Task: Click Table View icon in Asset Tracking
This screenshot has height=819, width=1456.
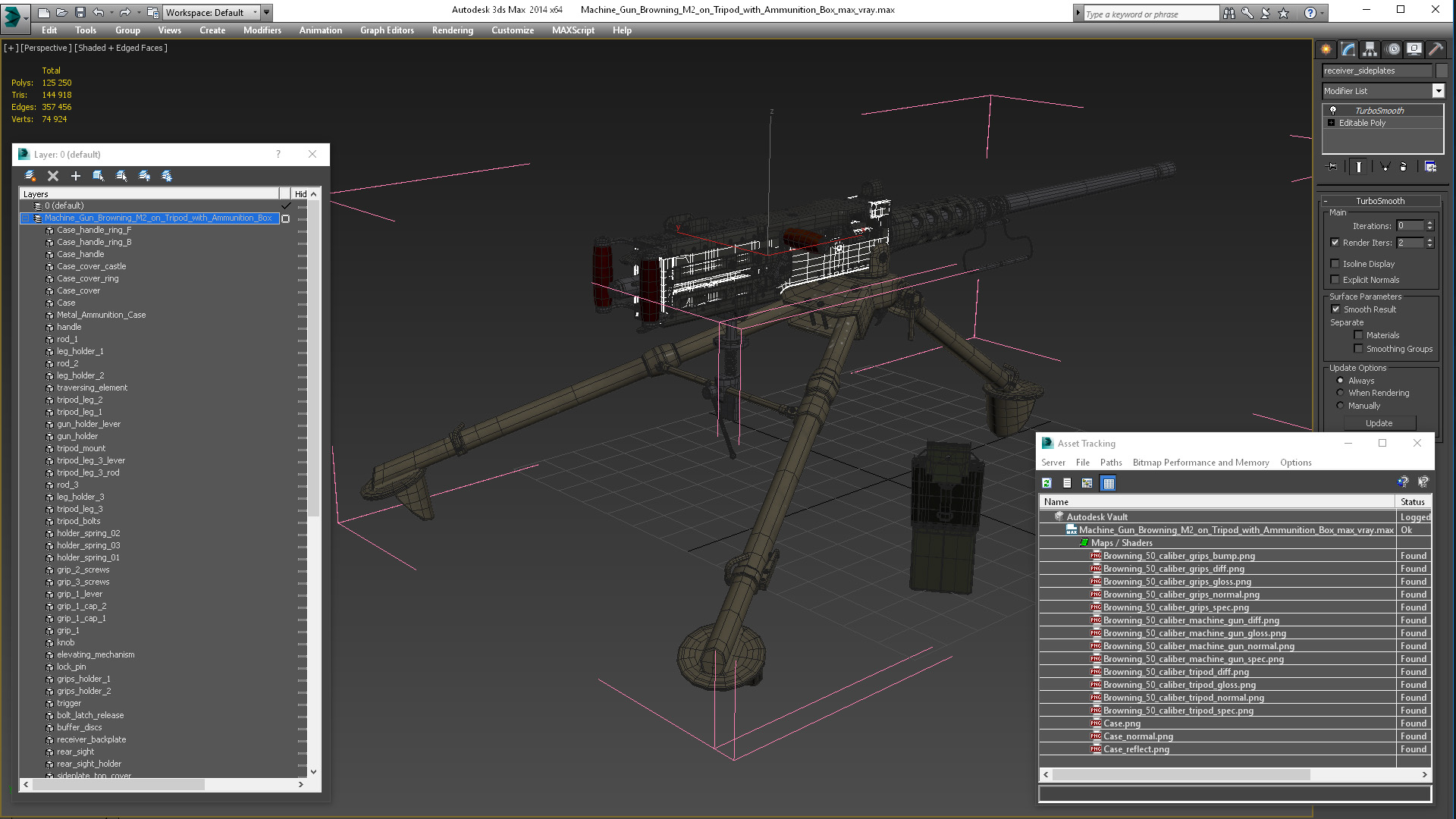Action: pos(1108,483)
